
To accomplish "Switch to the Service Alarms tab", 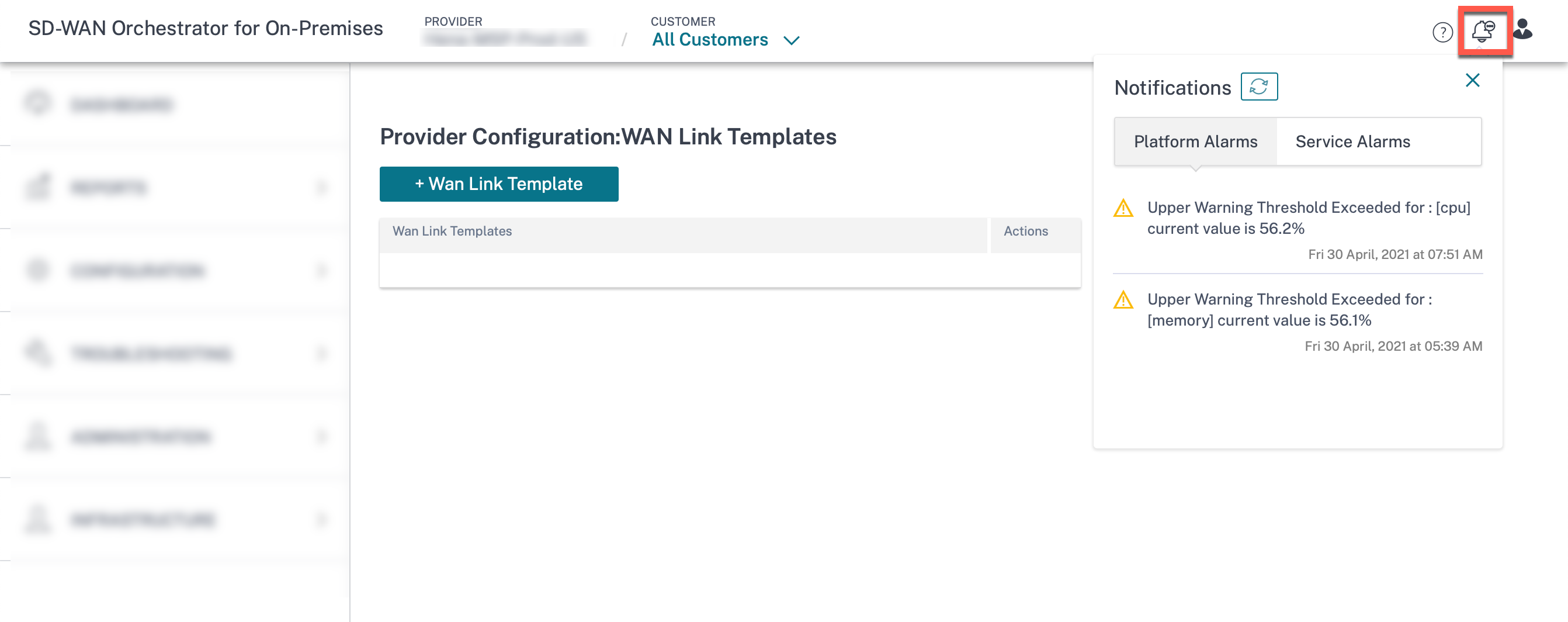I will [1352, 141].
